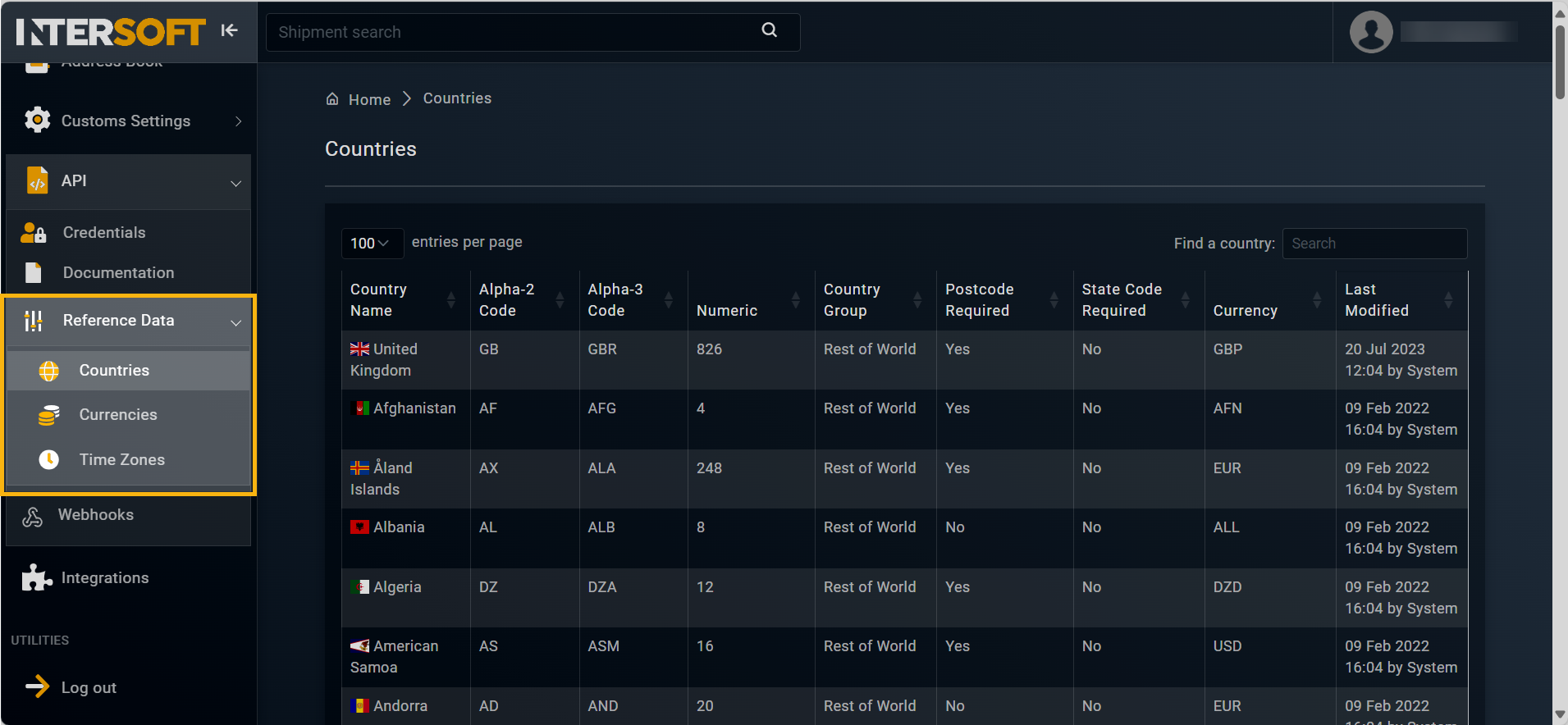
Task: Sort by Numeric column arrows
Action: [x=795, y=300]
